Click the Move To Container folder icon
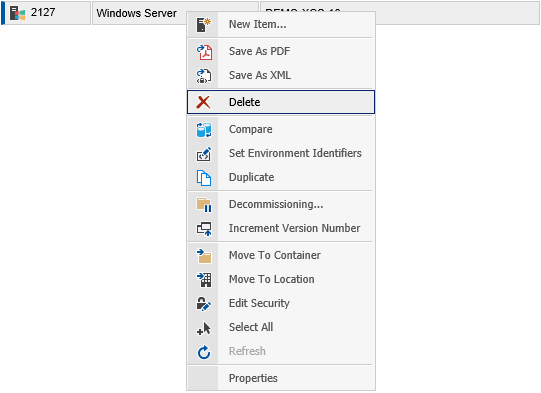 click(x=204, y=256)
